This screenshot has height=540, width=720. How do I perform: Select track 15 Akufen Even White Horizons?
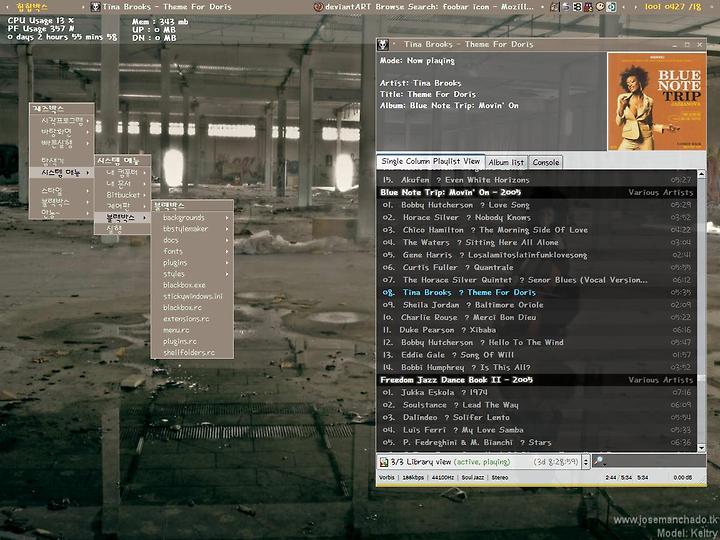coord(536,180)
